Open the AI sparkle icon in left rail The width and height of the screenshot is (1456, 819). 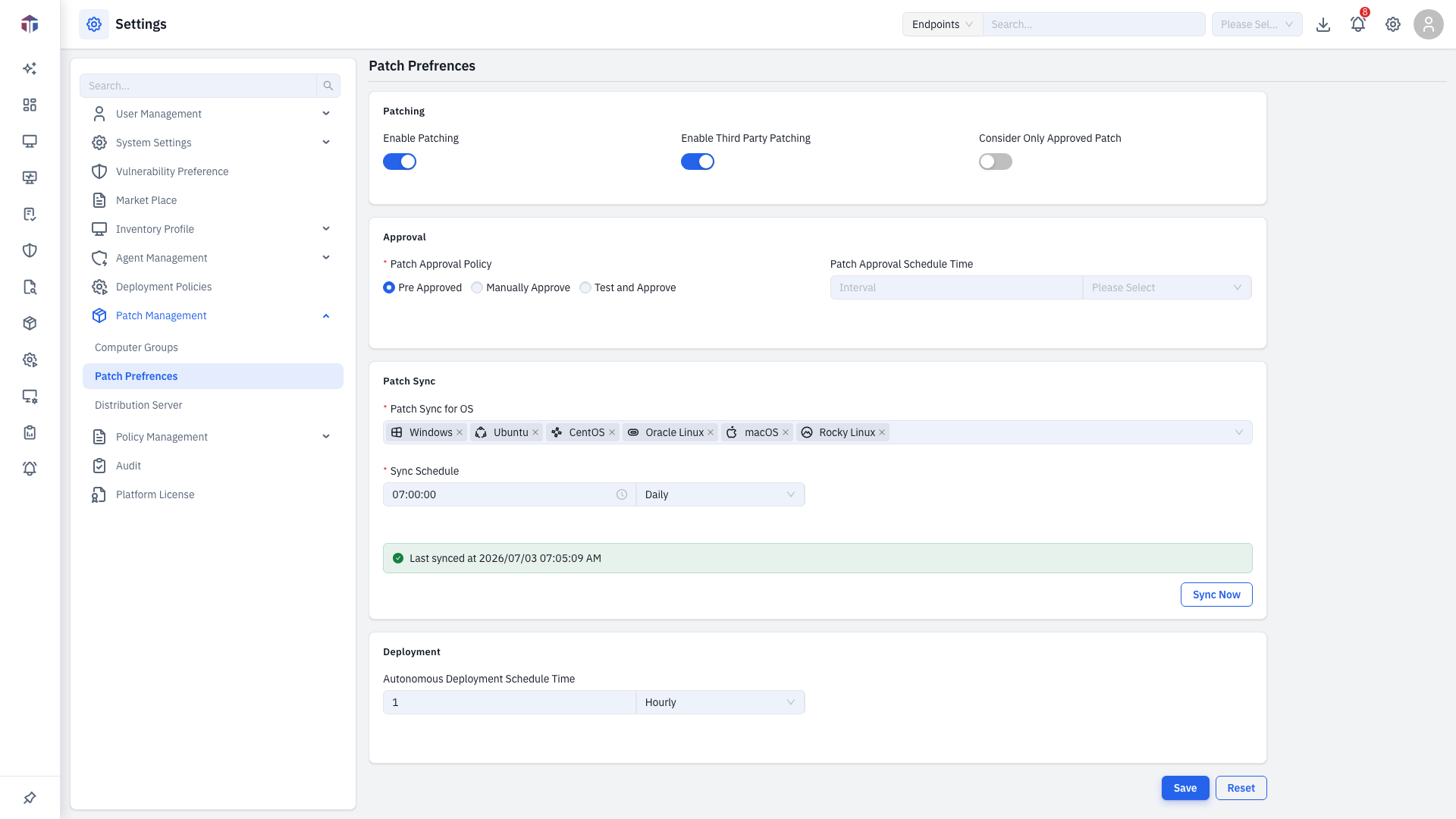pos(30,68)
